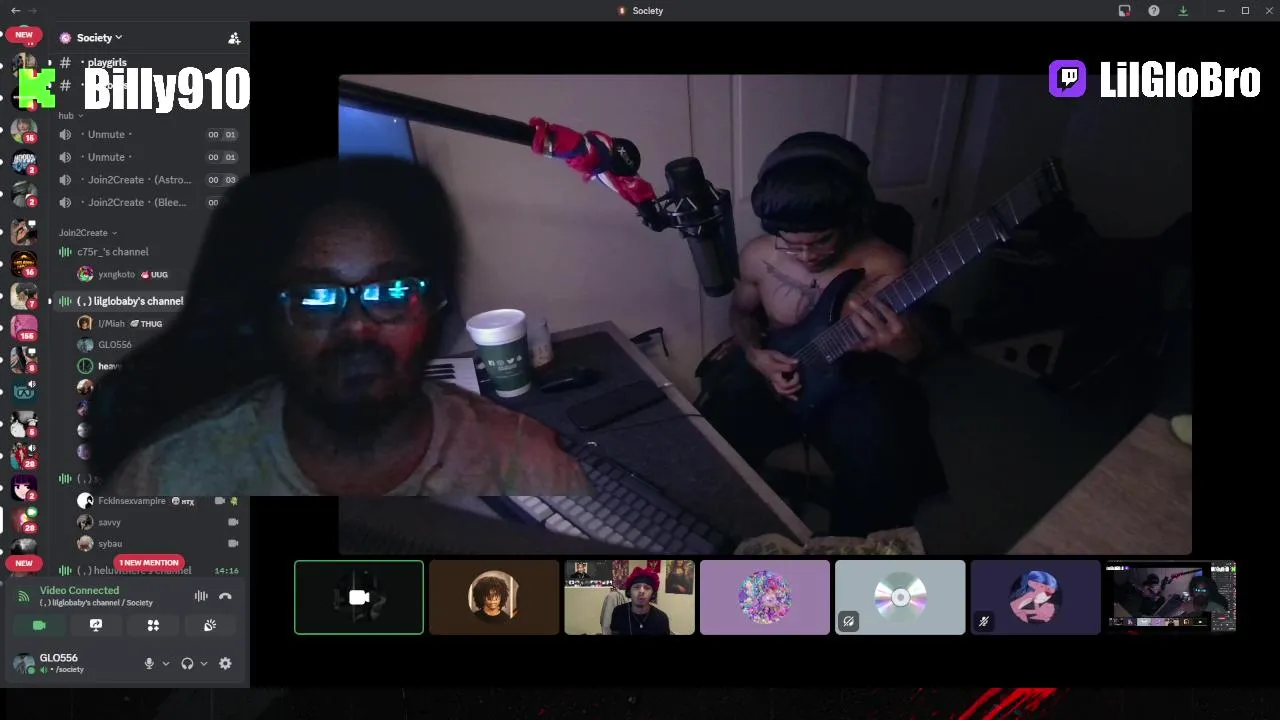Toggle the camera button in voice panel
This screenshot has width=1280, height=720.
tap(39, 625)
